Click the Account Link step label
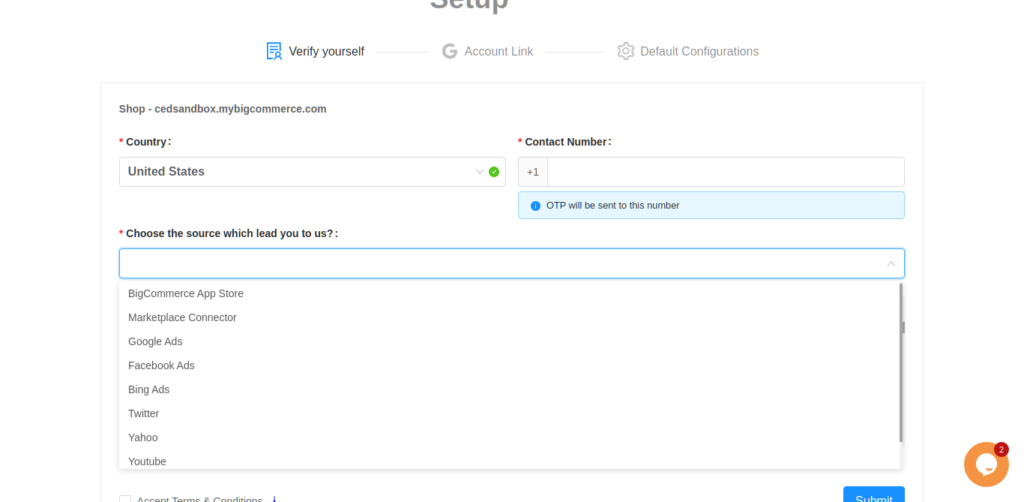The width and height of the screenshot is (1024, 502). 499,52
